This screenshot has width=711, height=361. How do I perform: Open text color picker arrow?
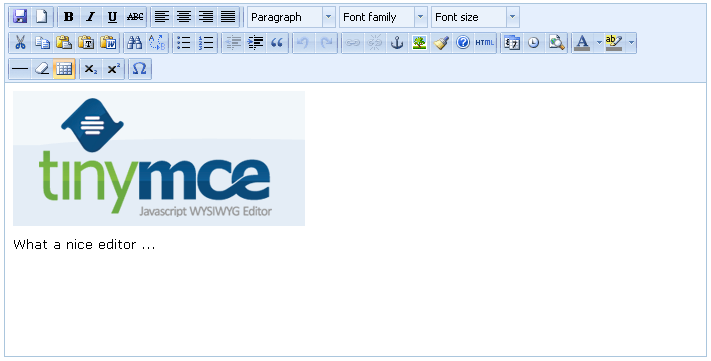(599, 43)
